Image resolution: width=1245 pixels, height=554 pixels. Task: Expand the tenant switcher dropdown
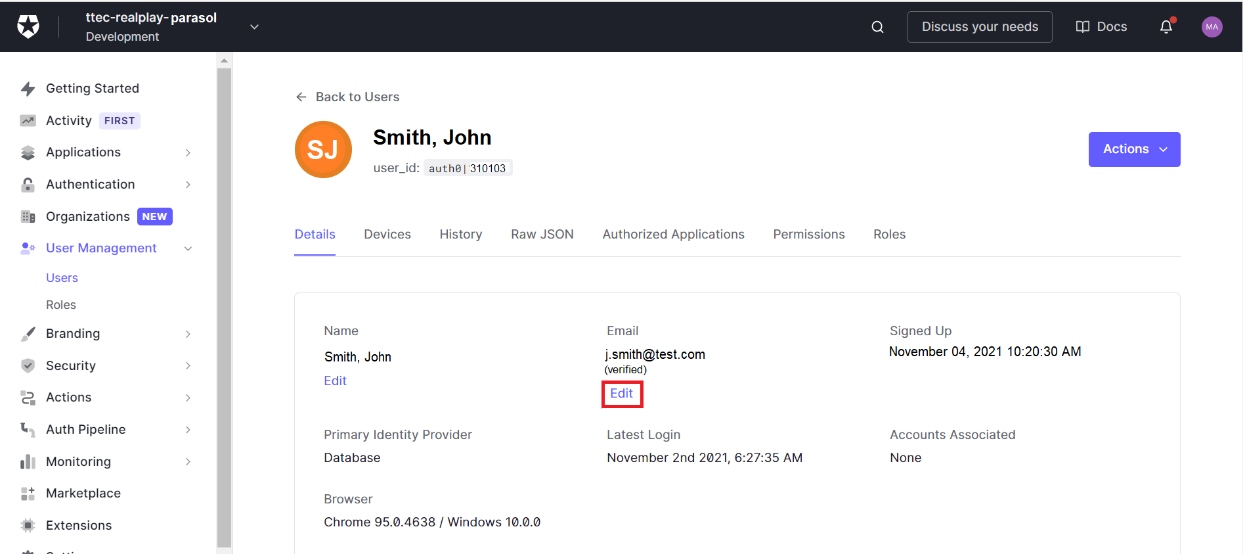[x=254, y=27]
